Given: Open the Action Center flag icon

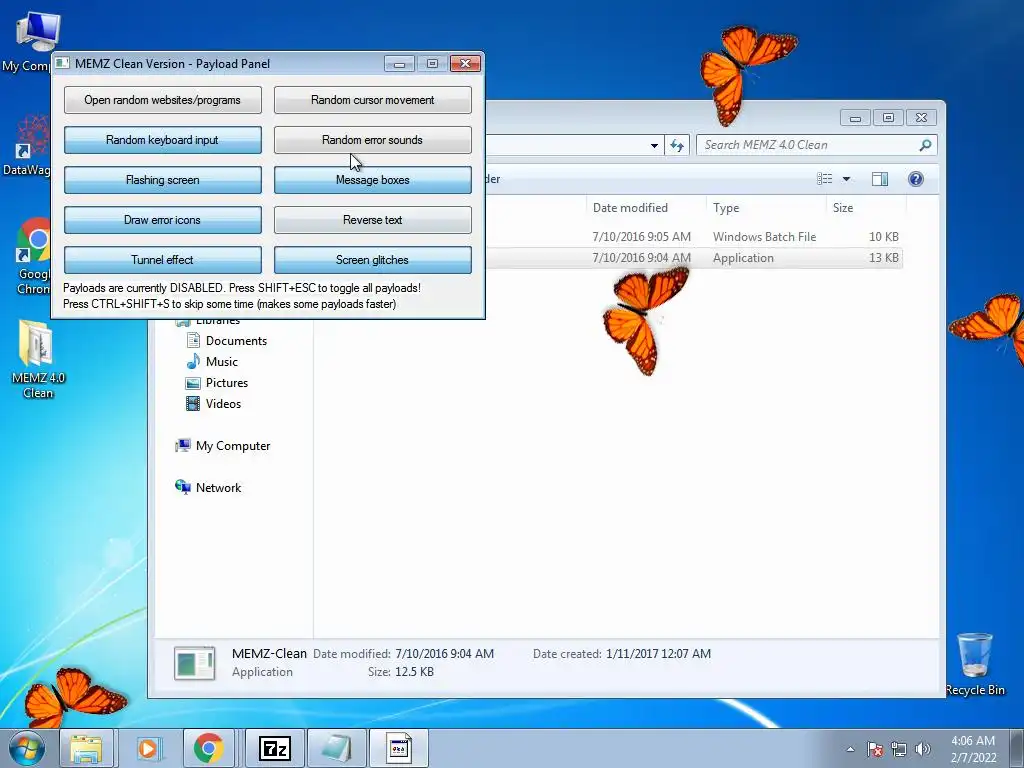Looking at the screenshot, I should [x=875, y=749].
